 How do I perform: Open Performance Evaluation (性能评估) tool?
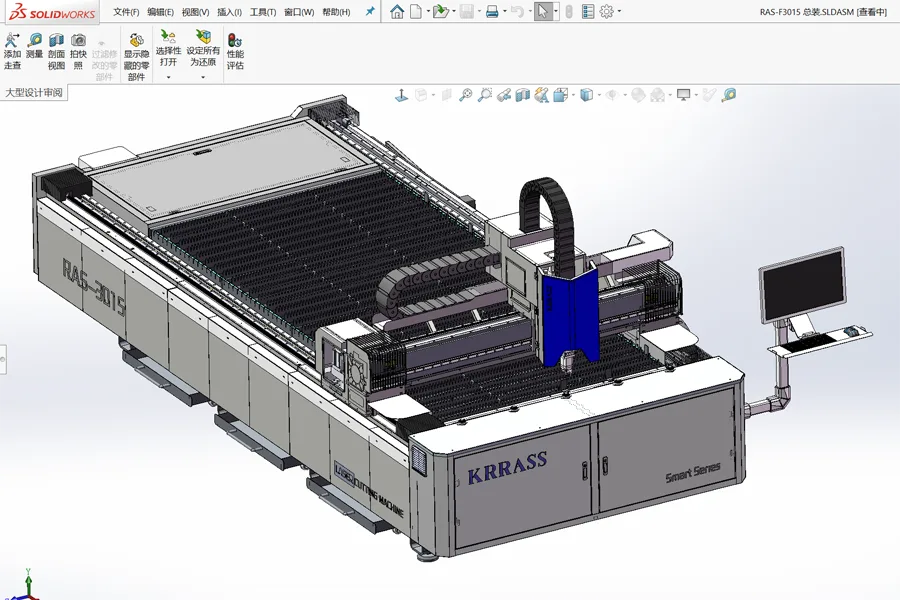pyautogui.click(x=235, y=52)
